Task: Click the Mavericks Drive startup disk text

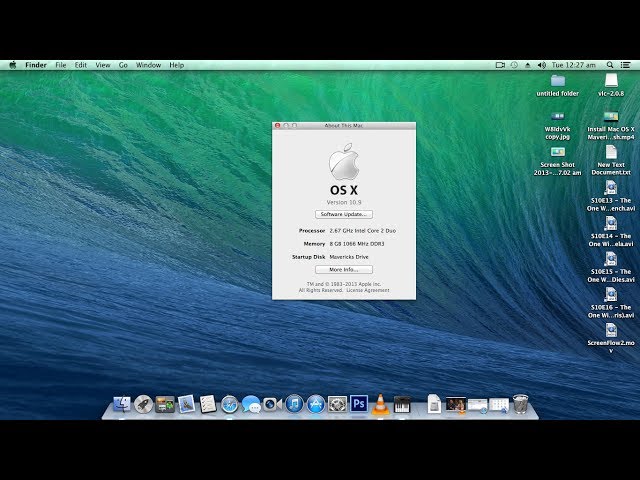Action: tap(349, 257)
